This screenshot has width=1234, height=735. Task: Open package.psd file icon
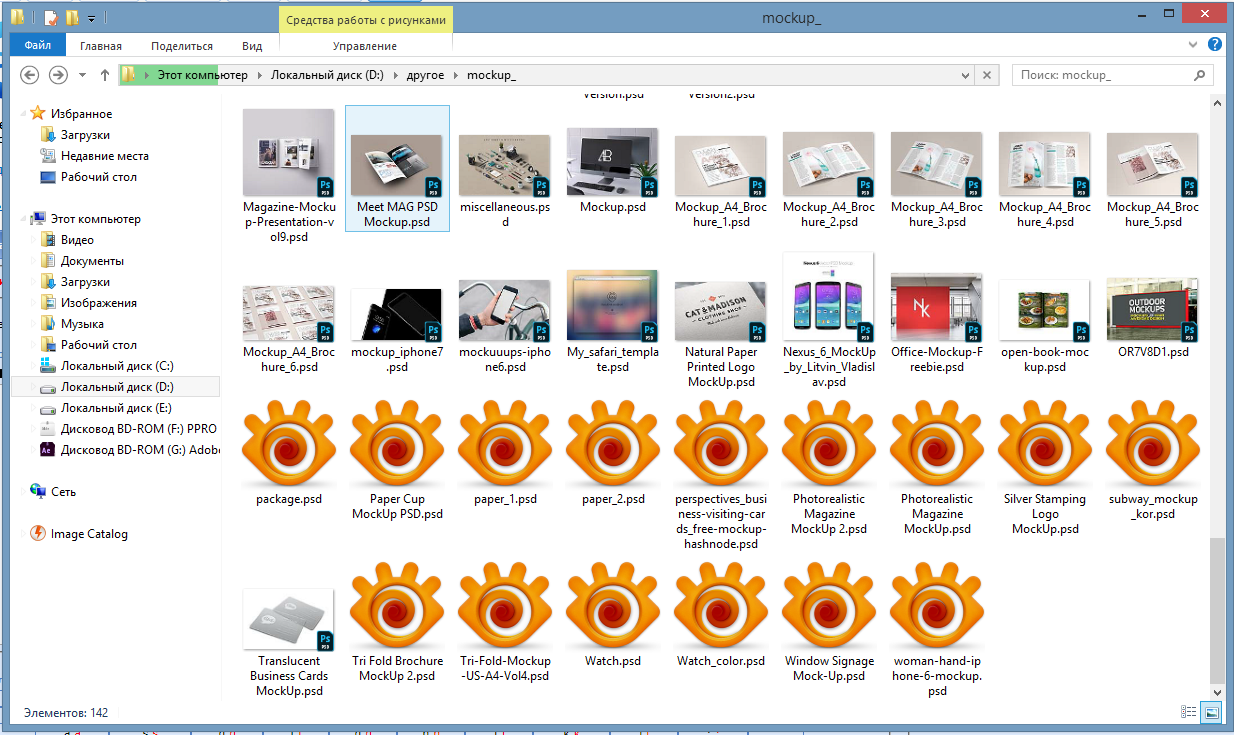click(x=289, y=443)
